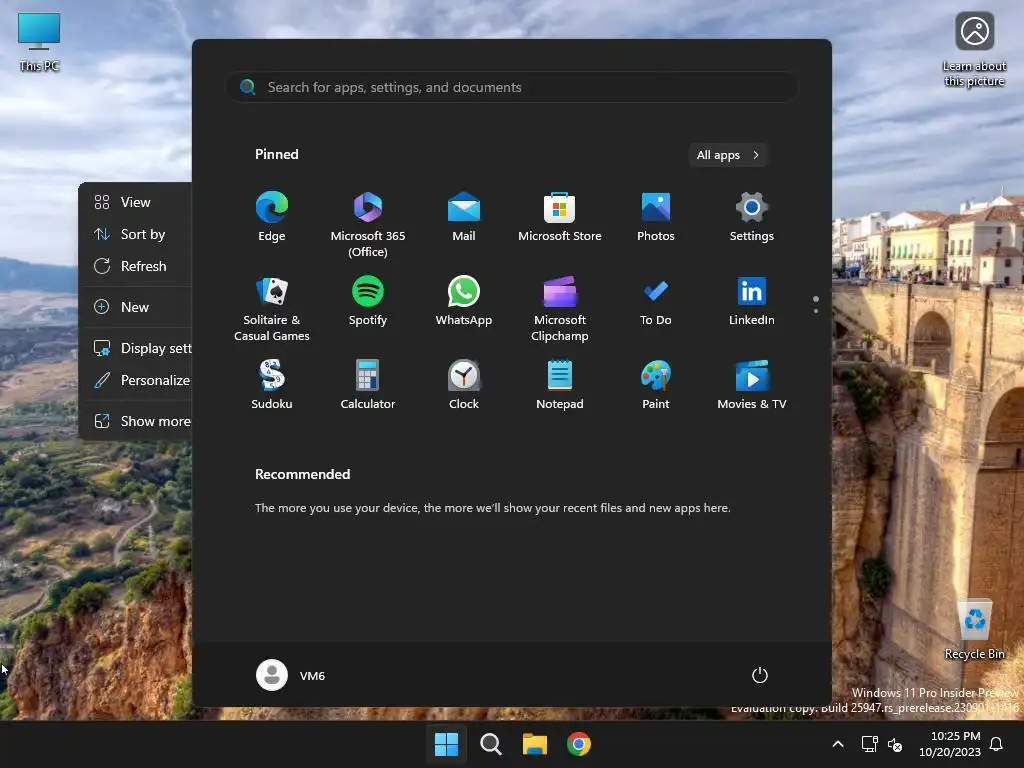Viewport: 1024px width, 768px height.
Task: Choose Personalize in the context menu
Action: point(135,380)
